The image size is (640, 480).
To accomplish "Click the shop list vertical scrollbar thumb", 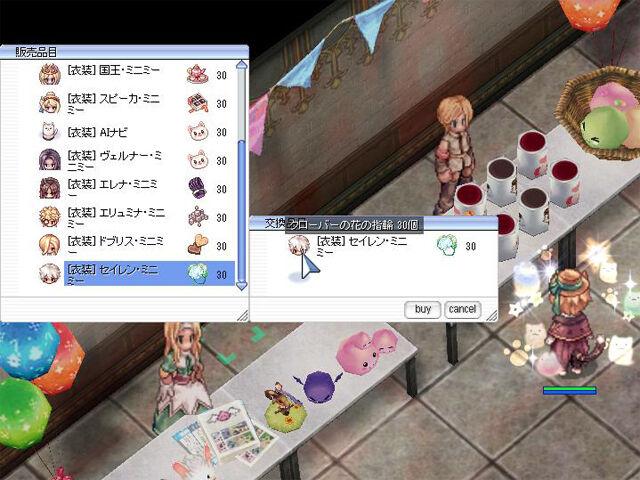I will 242,210.
